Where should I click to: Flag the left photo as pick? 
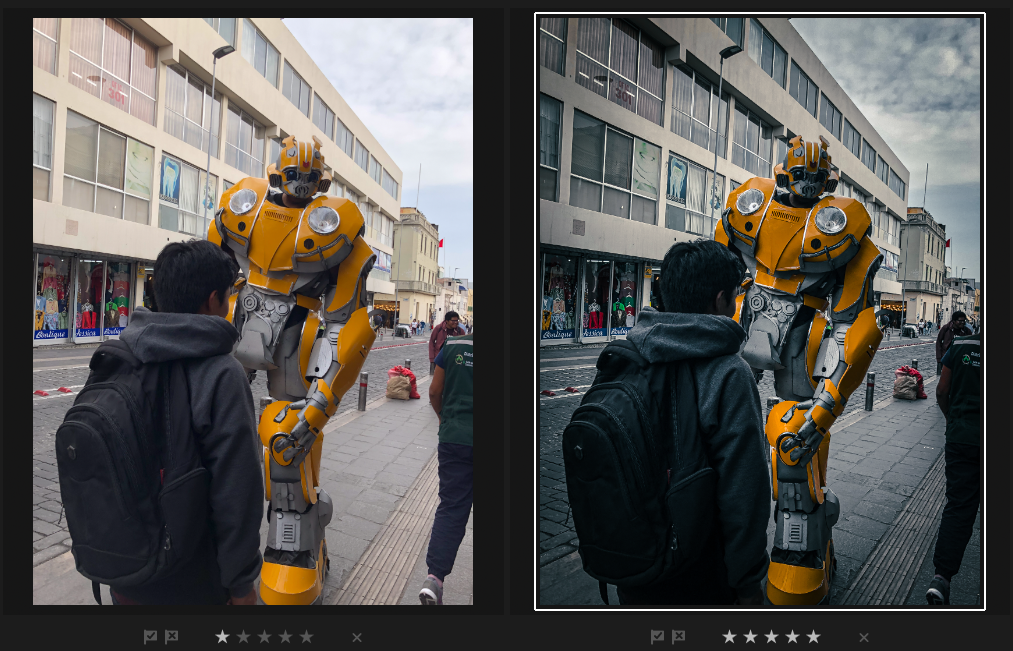[150, 637]
